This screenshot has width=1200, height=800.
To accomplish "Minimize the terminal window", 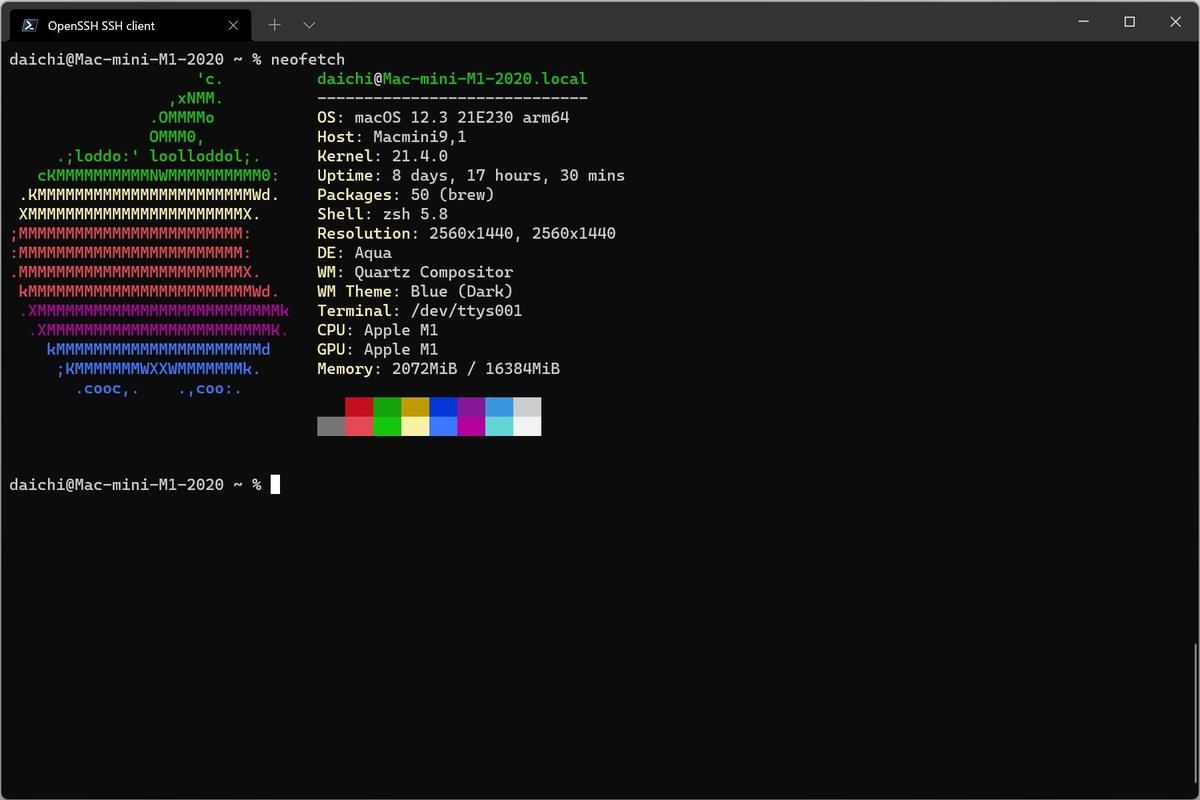I will [x=1083, y=21].
